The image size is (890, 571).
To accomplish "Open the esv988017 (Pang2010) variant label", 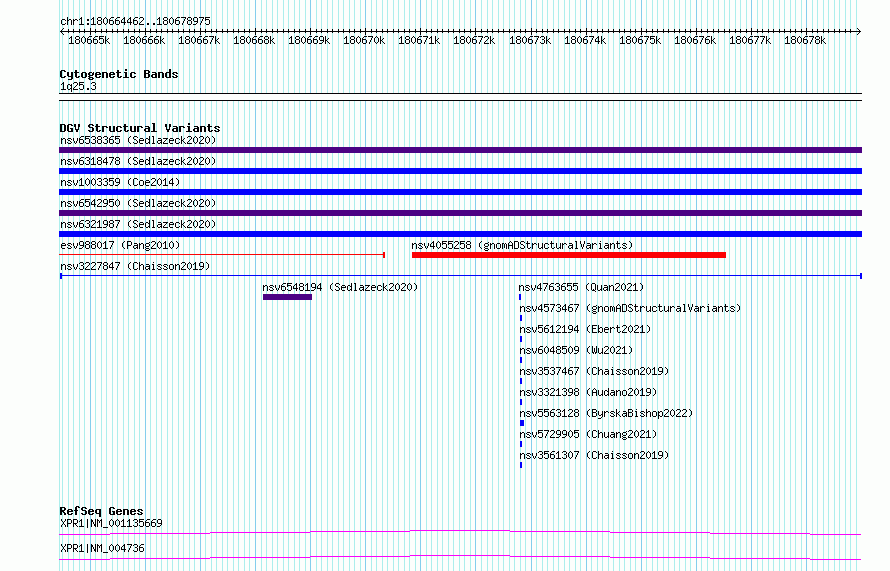I will (120, 245).
